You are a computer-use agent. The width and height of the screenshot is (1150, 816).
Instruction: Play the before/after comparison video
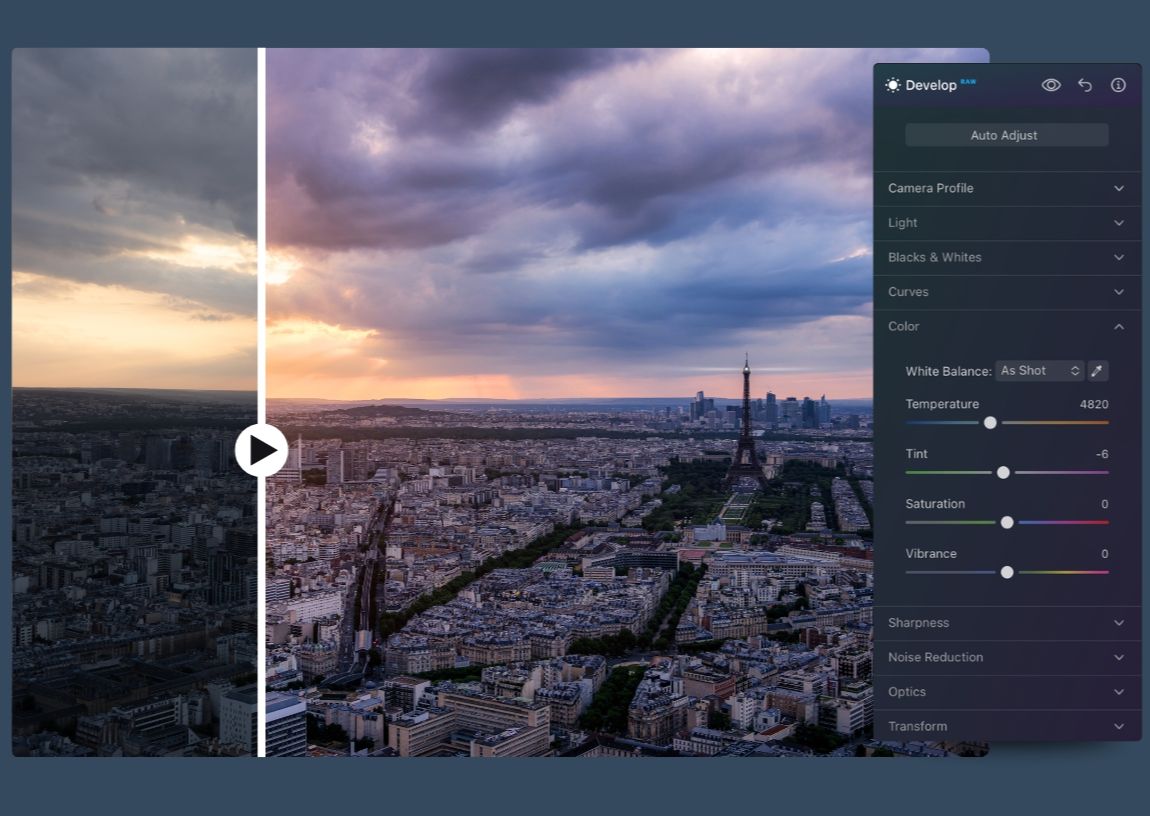[x=261, y=450]
